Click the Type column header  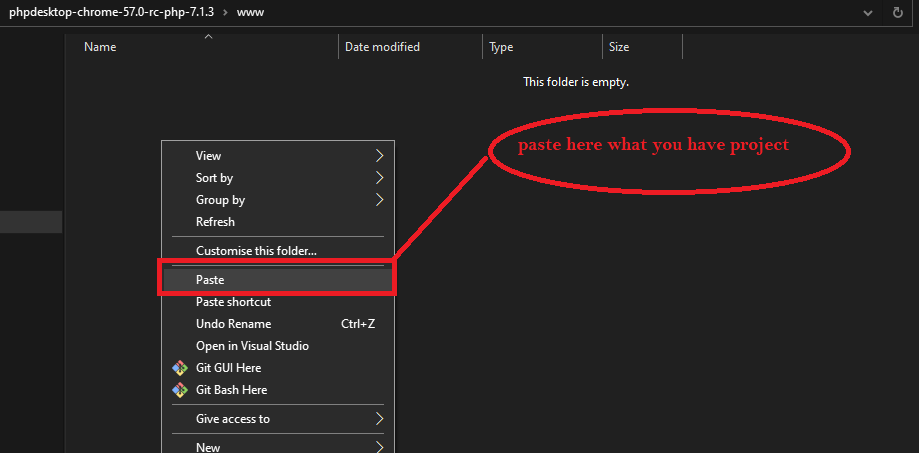[x=501, y=47]
